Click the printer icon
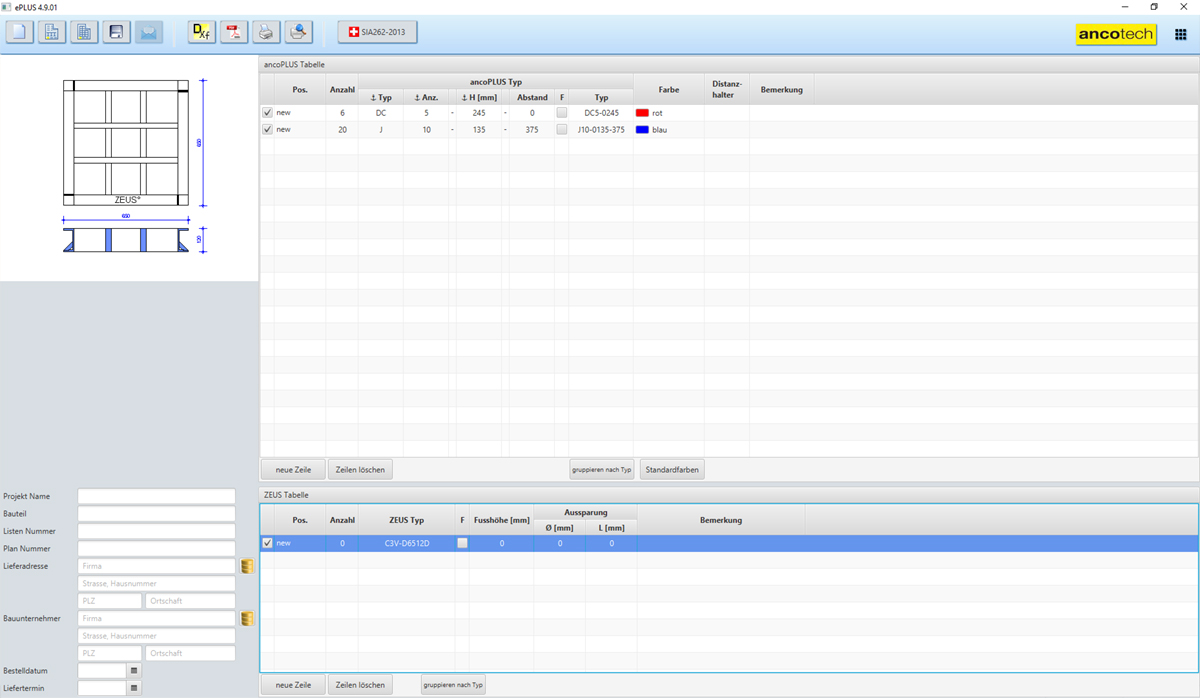Screen dimensions: 1200x698 266,32
